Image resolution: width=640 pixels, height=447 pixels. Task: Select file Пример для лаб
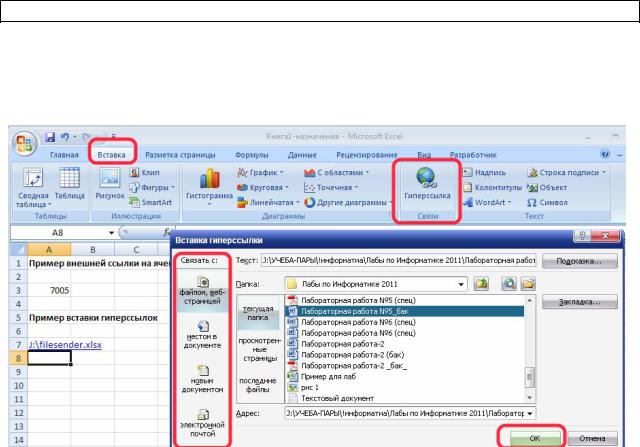[404, 376]
